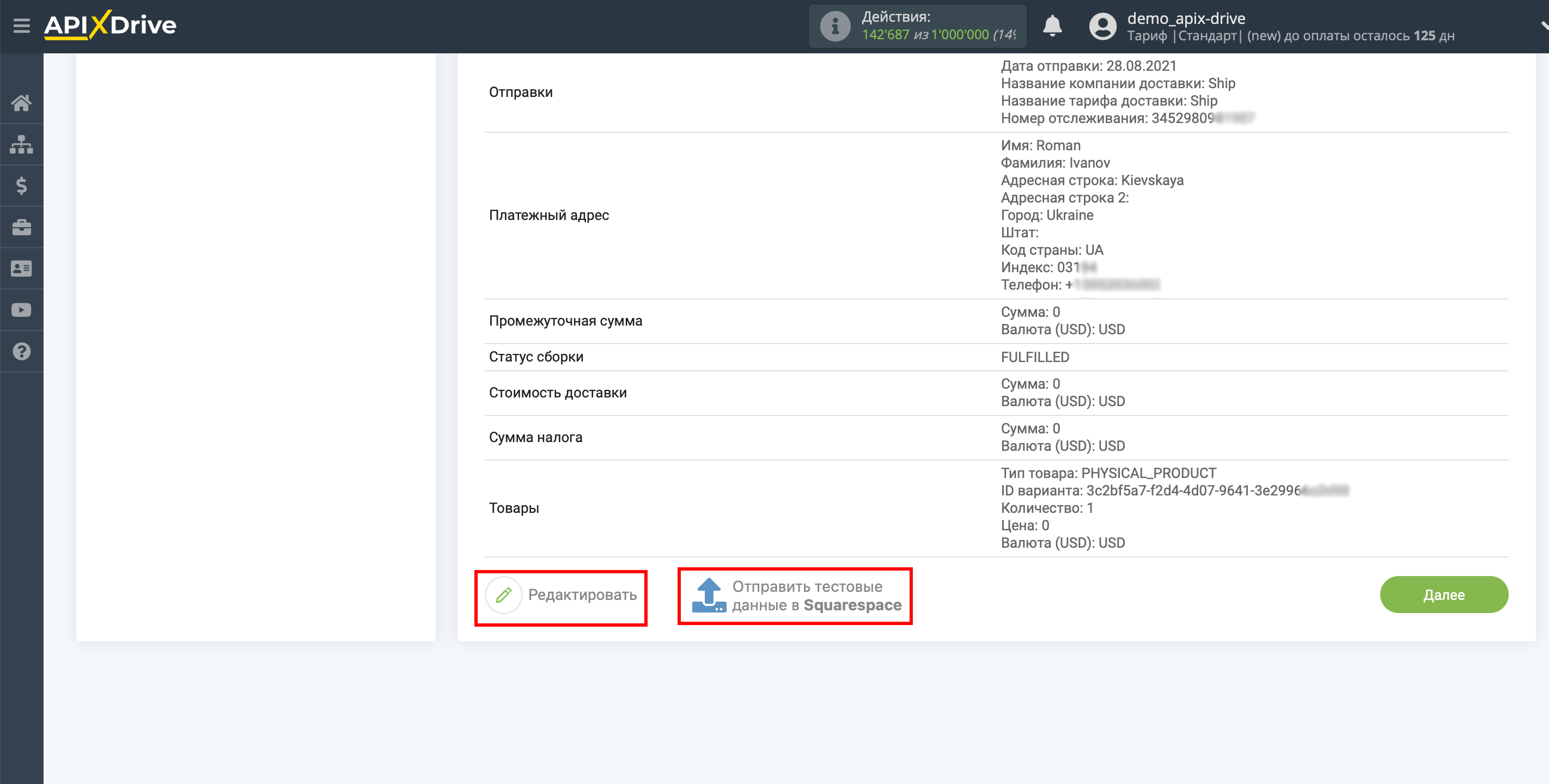1549x784 pixels.
Task: Click the Тип товара: PHYSICAL_PRODUCT text
Action: point(1108,473)
